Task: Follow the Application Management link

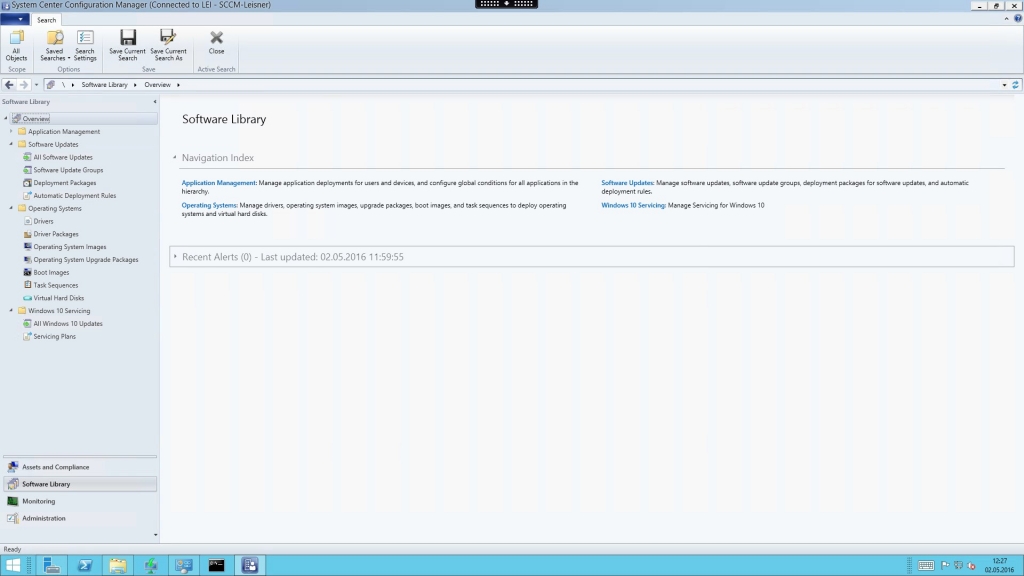Action: (x=219, y=183)
